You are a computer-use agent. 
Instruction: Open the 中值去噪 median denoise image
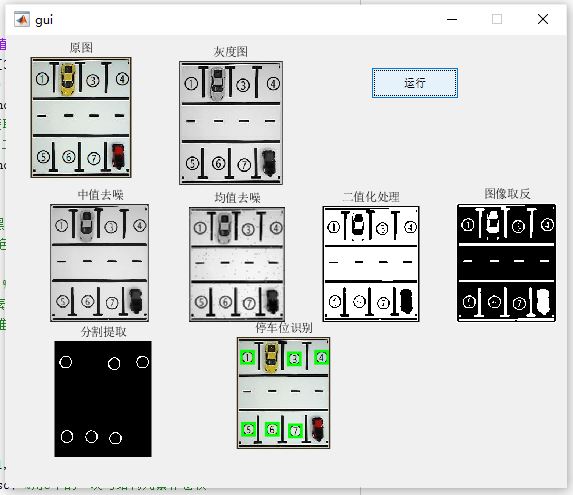(99, 263)
